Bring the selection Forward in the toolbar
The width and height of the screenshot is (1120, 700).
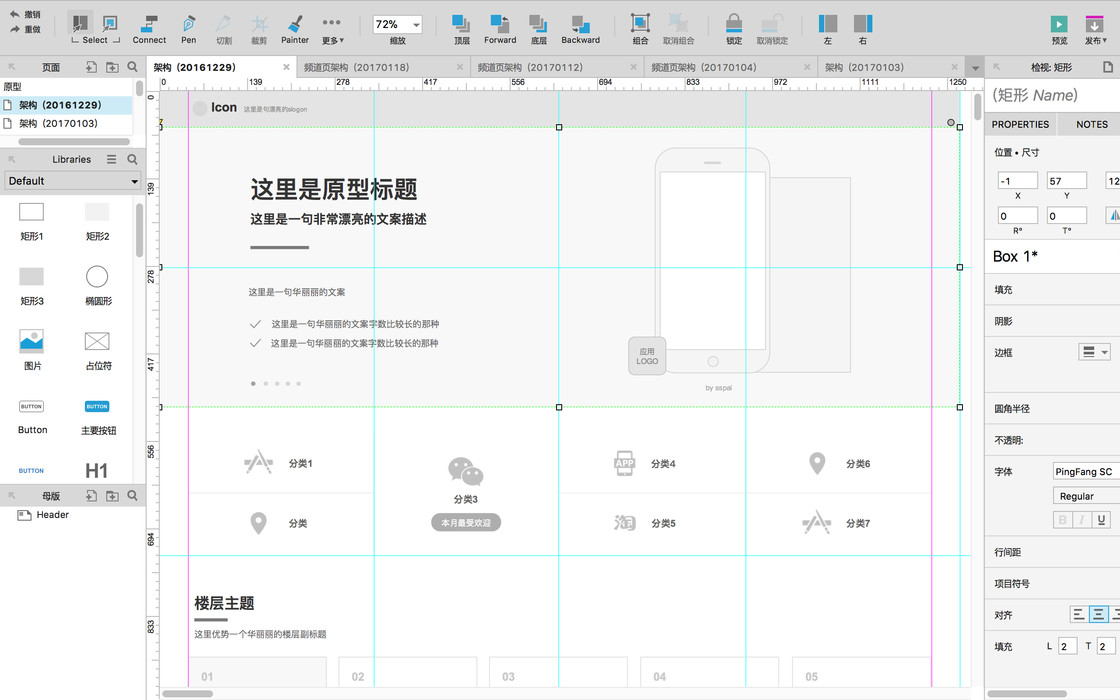click(x=500, y=29)
